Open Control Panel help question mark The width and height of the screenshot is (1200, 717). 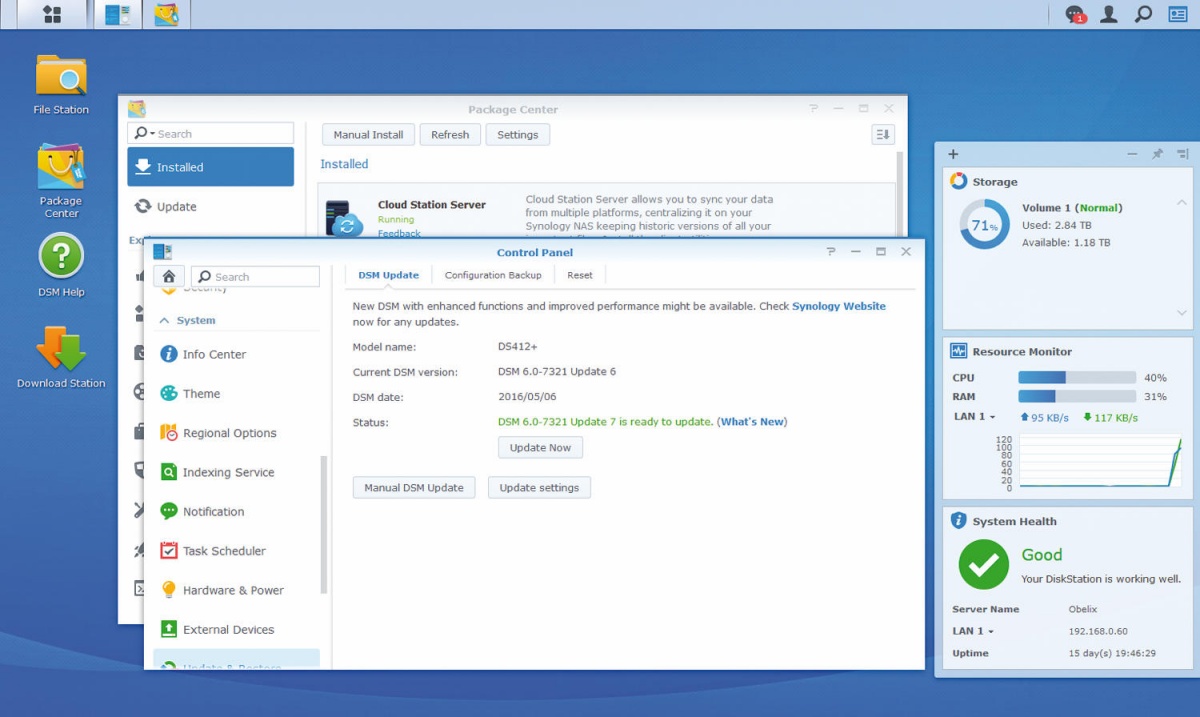831,252
